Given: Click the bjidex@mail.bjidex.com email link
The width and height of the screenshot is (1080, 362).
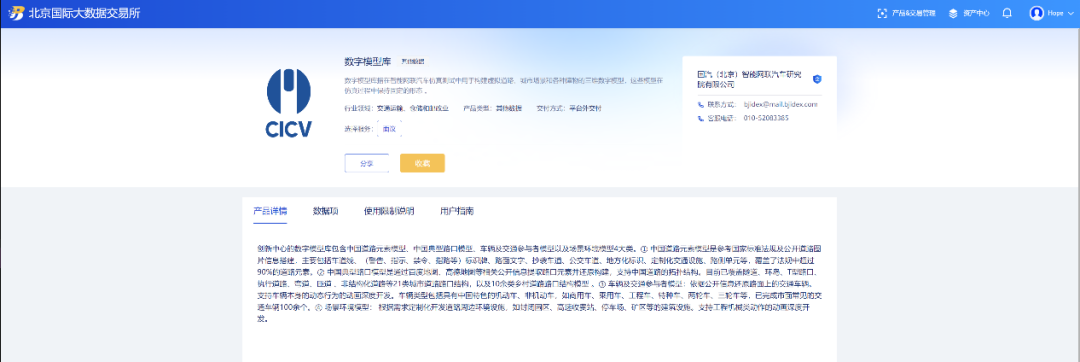Looking at the screenshot, I should click(780, 105).
